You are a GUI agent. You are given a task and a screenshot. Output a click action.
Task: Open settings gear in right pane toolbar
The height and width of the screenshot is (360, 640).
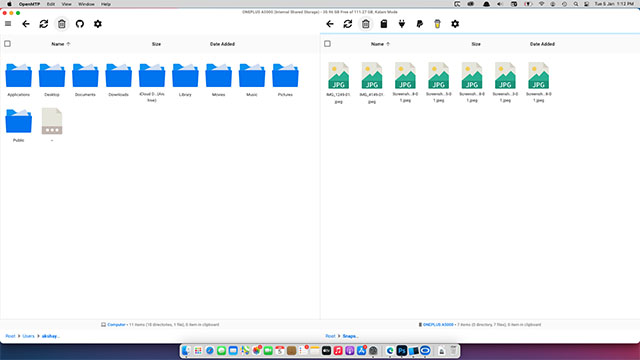[455, 24]
